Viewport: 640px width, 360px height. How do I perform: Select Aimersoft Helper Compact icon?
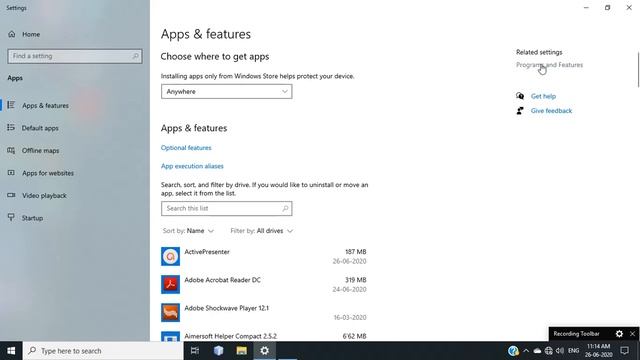tap(170, 336)
